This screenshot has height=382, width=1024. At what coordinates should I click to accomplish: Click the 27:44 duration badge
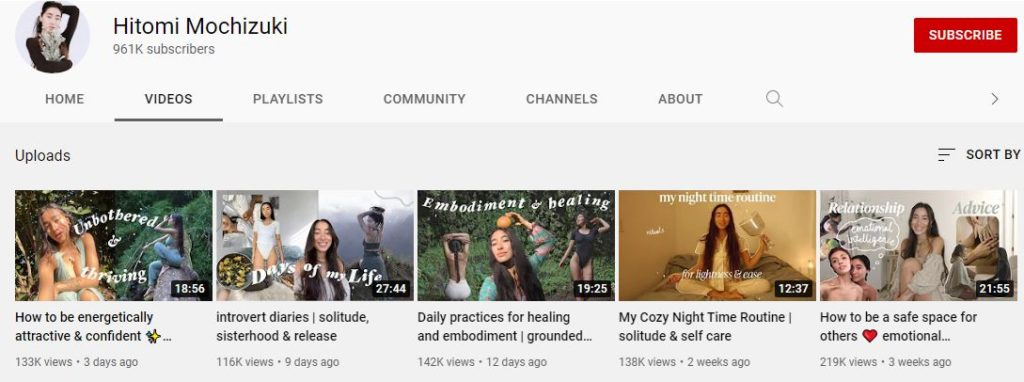point(391,289)
